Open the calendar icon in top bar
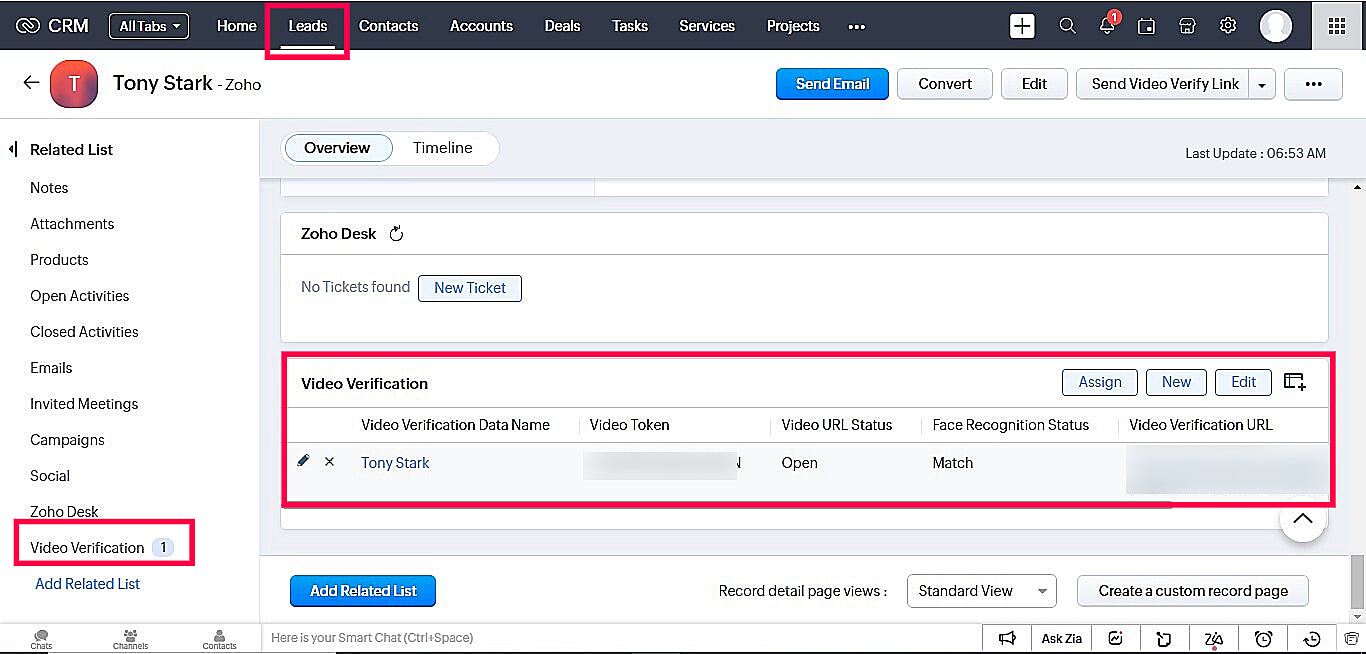Screen dimensions: 1366x654 click(1147, 26)
